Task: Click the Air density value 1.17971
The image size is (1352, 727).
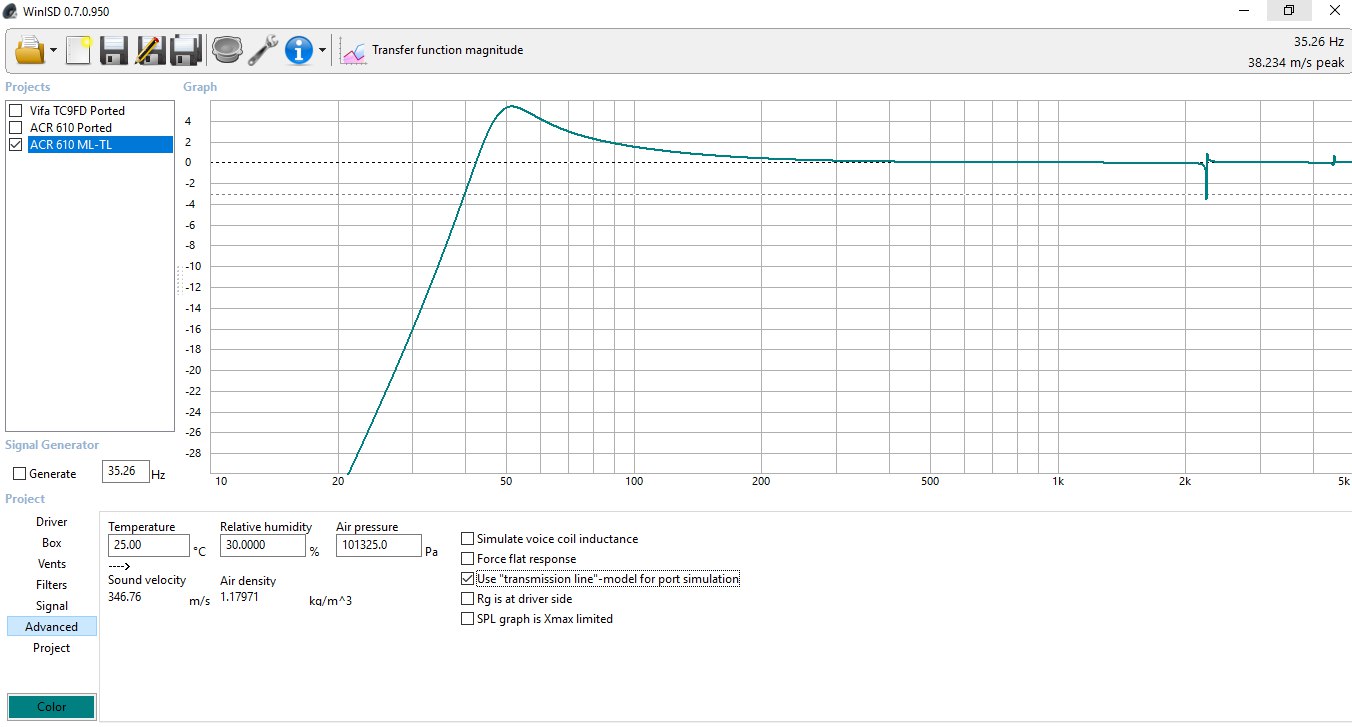Action: click(x=240, y=597)
